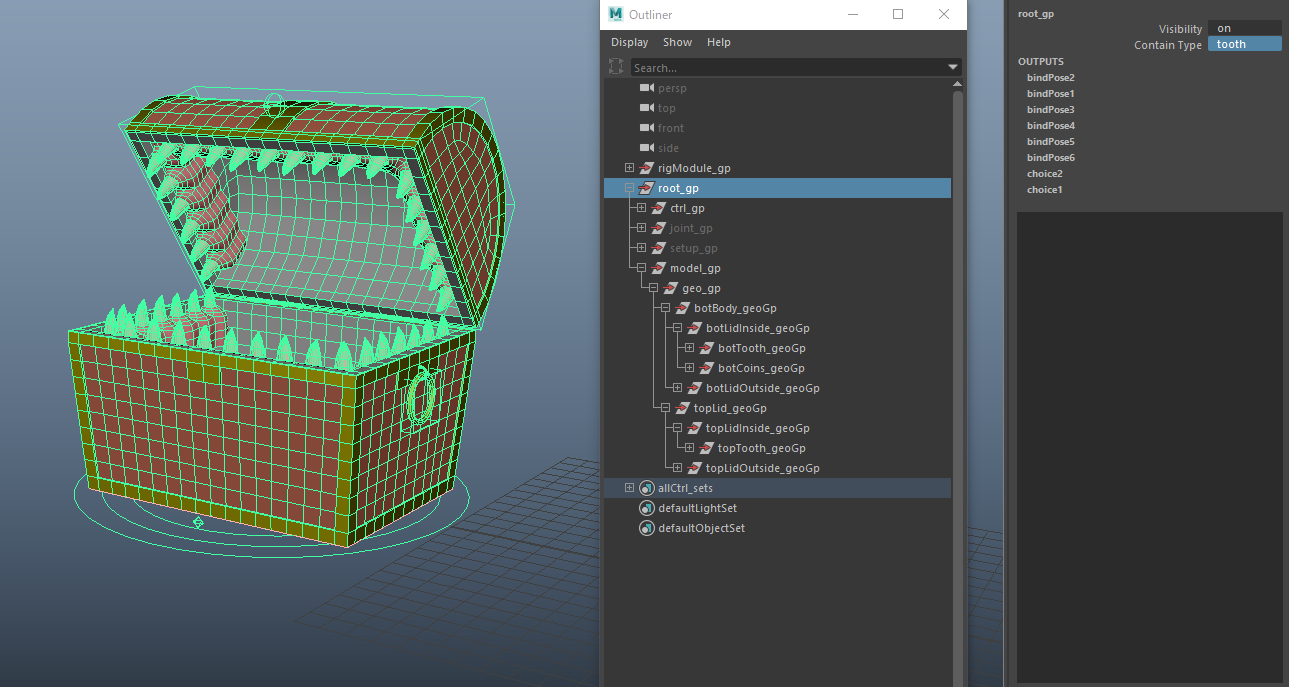Image resolution: width=1289 pixels, height=687 pixels.
Task: Click the Maya logo in Outliner title bar
Action: tap(616, 14)
